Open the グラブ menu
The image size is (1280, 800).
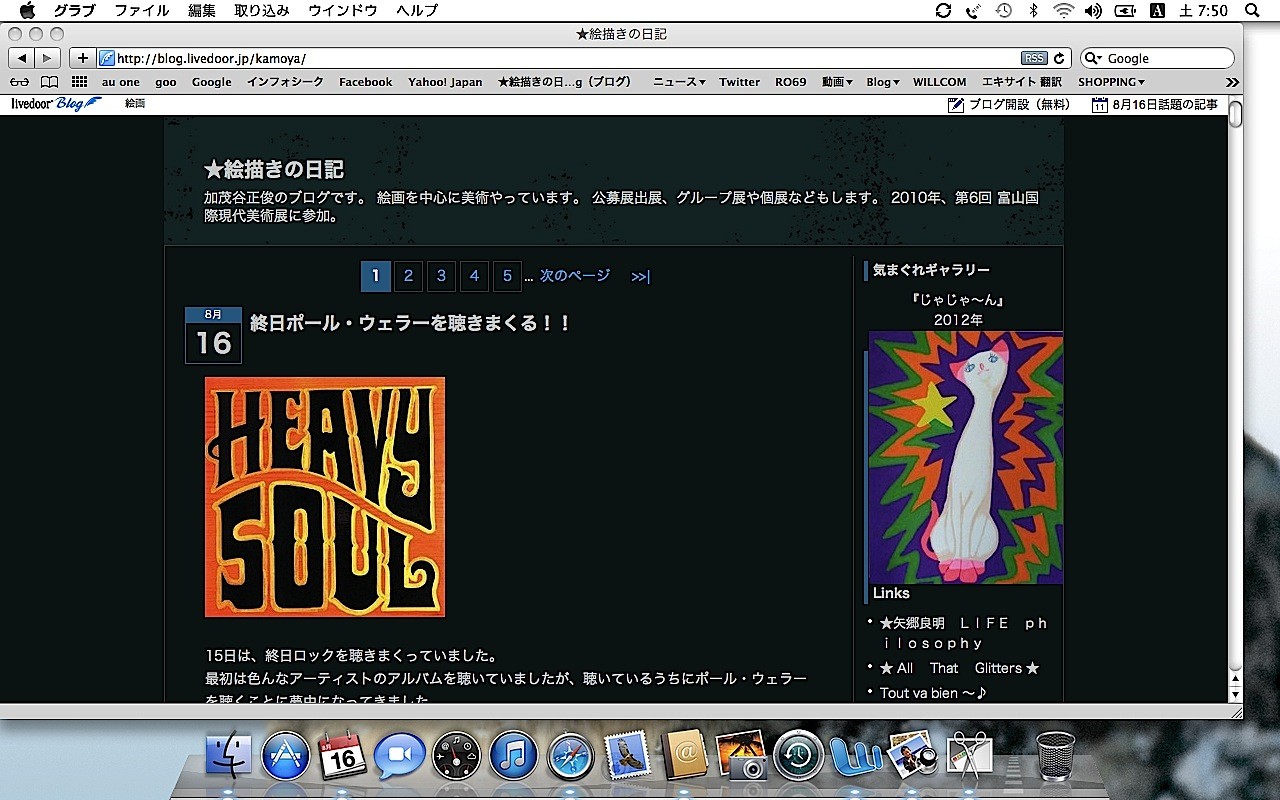(x=75, y=10)
